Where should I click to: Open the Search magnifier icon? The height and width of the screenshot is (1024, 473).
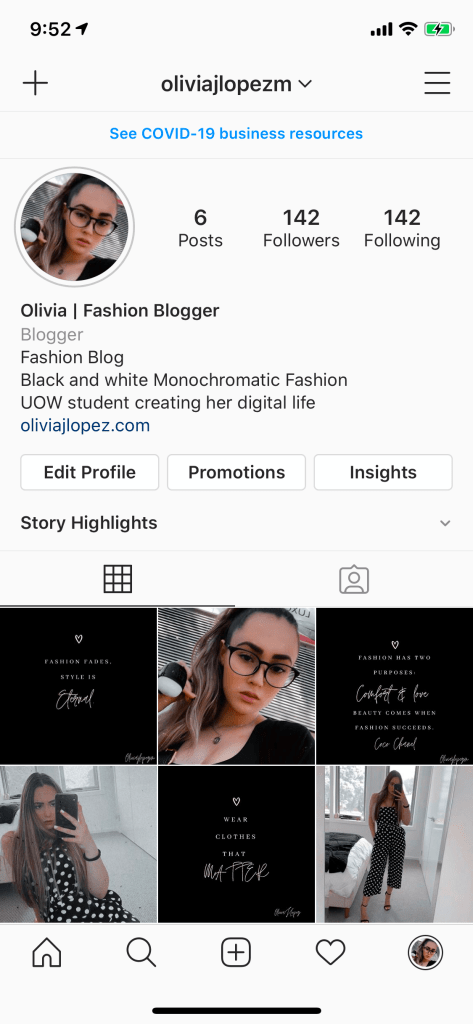(x=141, y=953)
